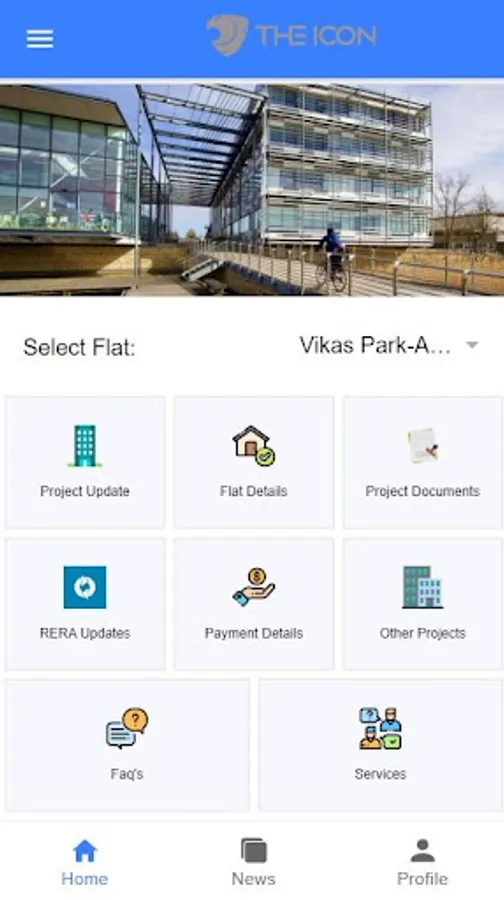This screenshot has height=900, width=504.
Task: Go to the Profile tab
Action: coord(422,862)
